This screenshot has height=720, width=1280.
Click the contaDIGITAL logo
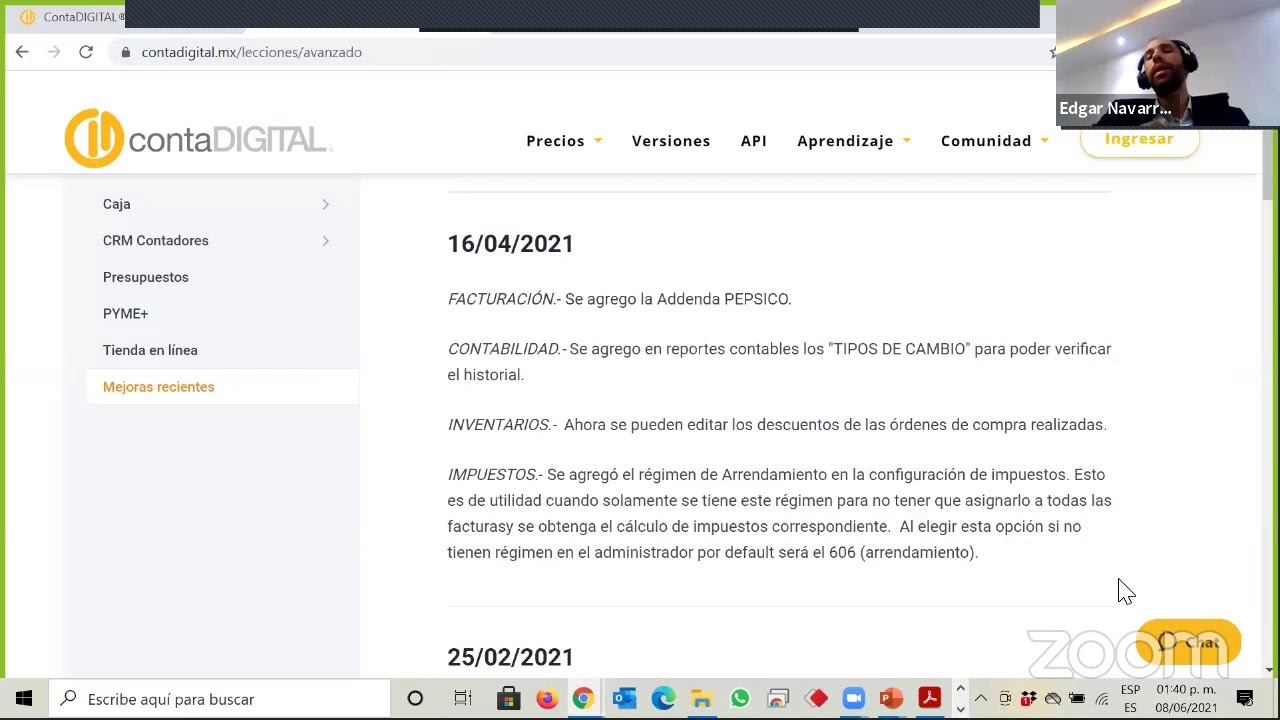(x=197, y=138)
